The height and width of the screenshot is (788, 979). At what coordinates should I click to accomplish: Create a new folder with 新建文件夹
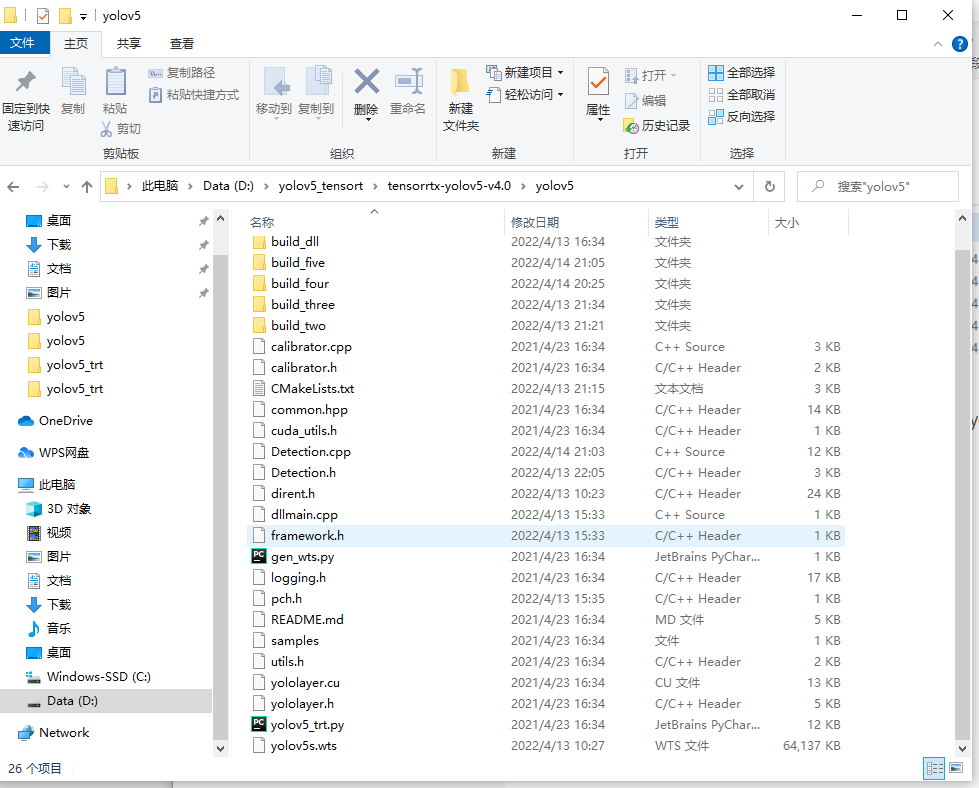[461, 99]
